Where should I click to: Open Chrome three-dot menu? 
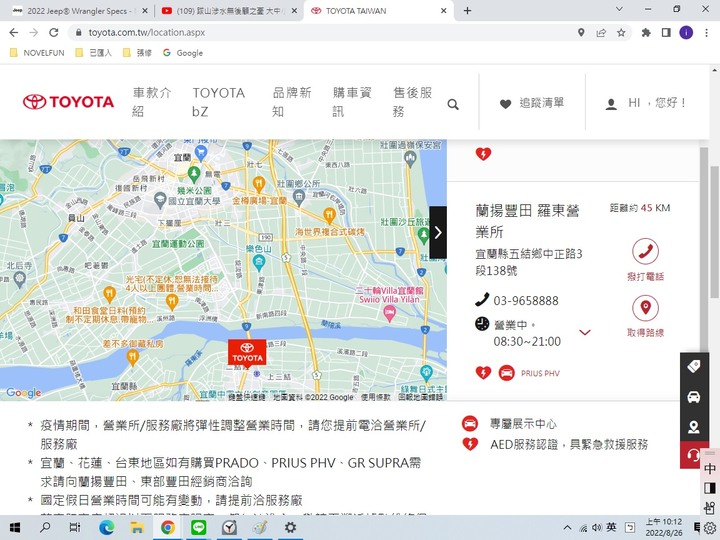706,33
